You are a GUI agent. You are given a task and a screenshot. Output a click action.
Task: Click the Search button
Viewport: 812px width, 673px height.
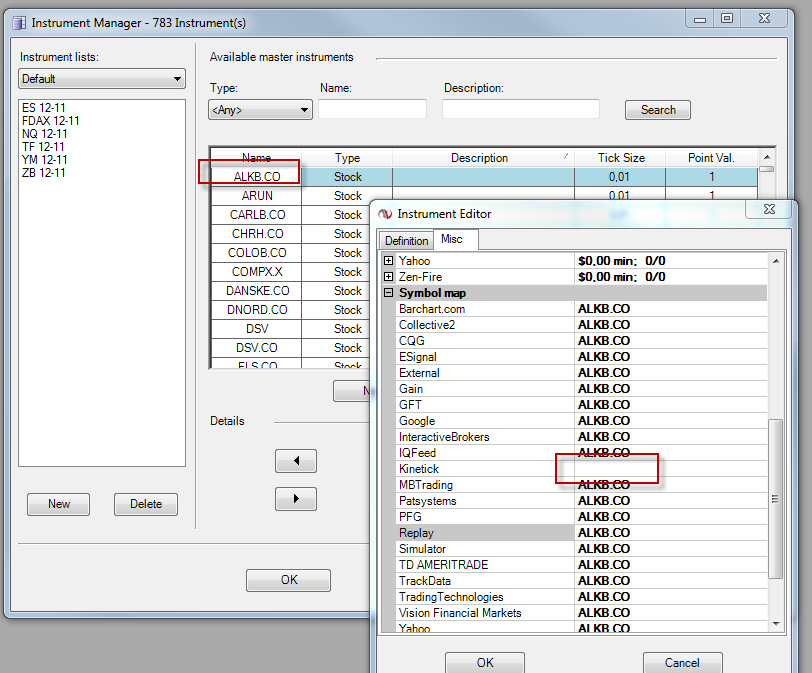coord(658,110)
